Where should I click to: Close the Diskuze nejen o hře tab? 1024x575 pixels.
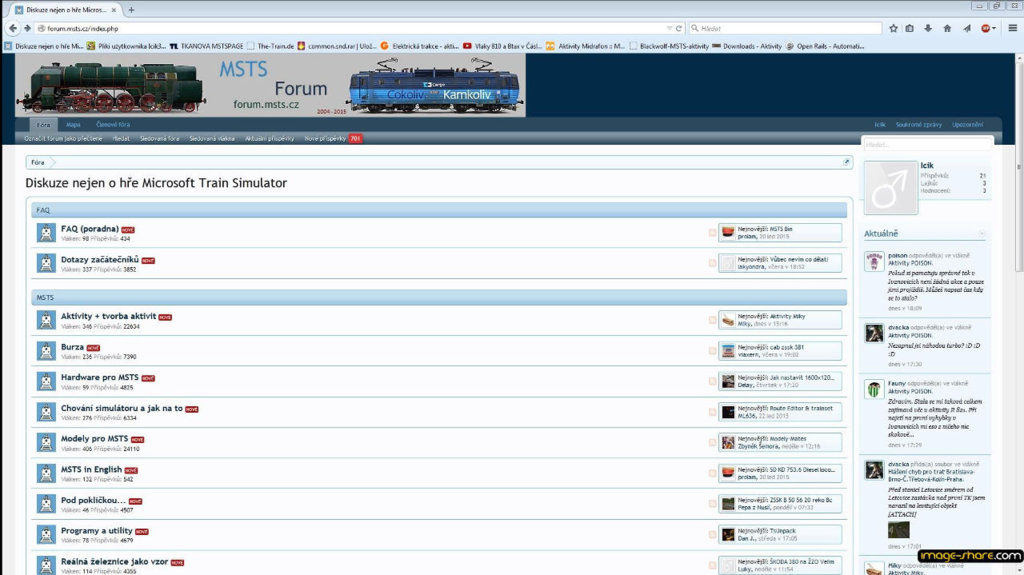pos(114,10)
